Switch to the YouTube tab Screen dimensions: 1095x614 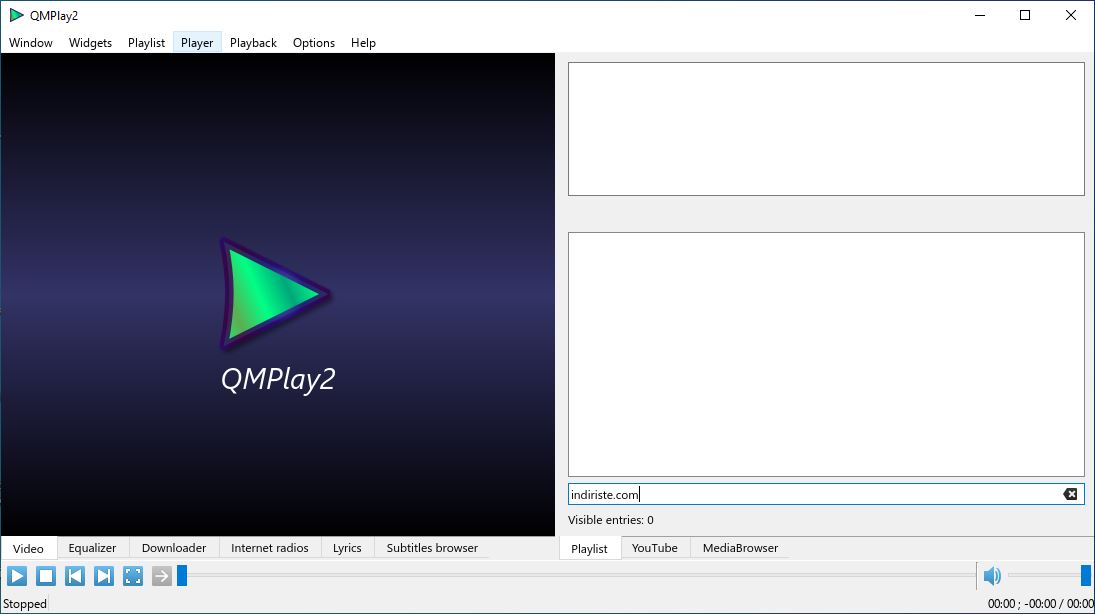[654, 548]
